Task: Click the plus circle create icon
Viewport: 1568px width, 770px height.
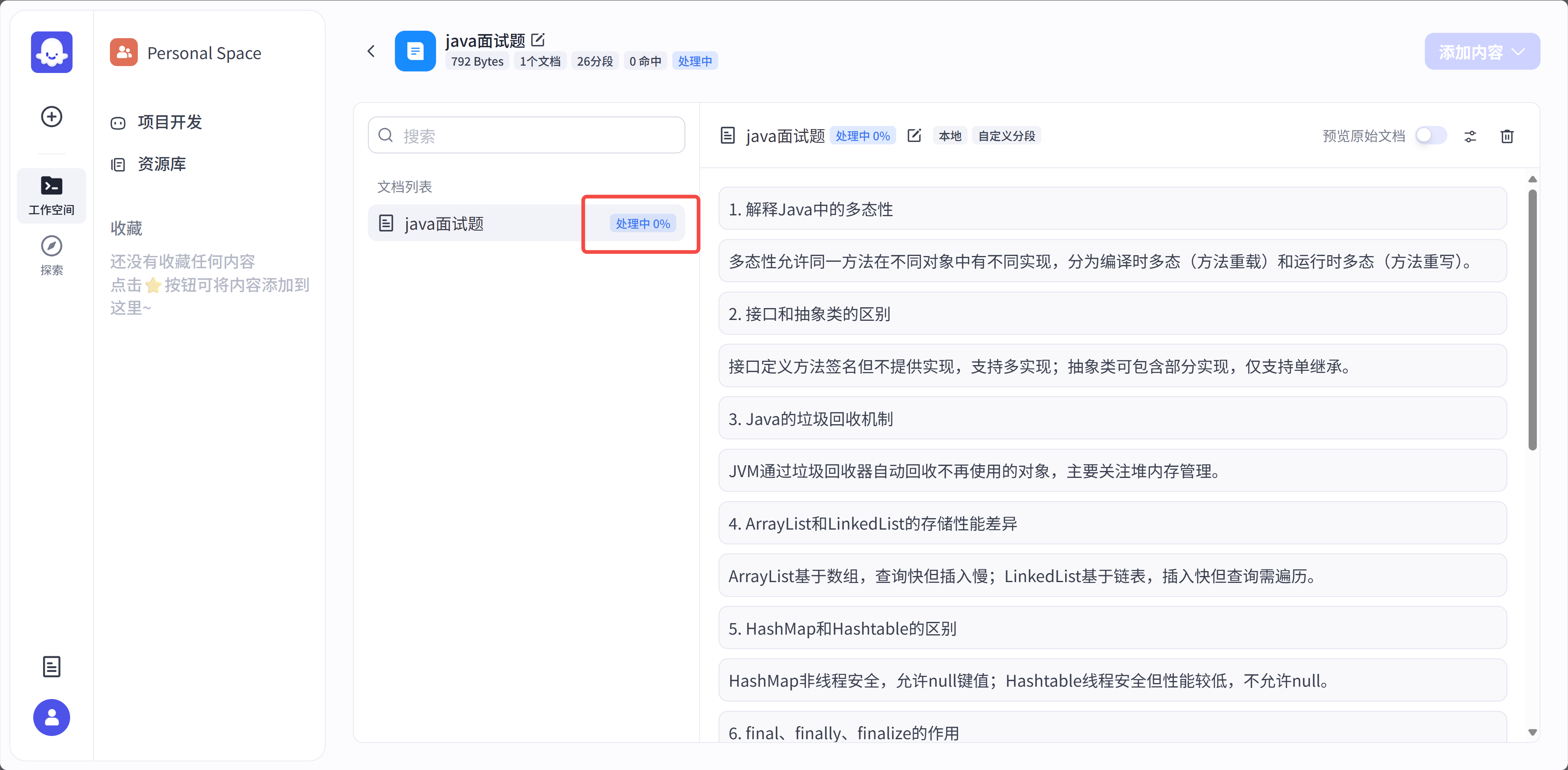Action: tap(52, 116)
